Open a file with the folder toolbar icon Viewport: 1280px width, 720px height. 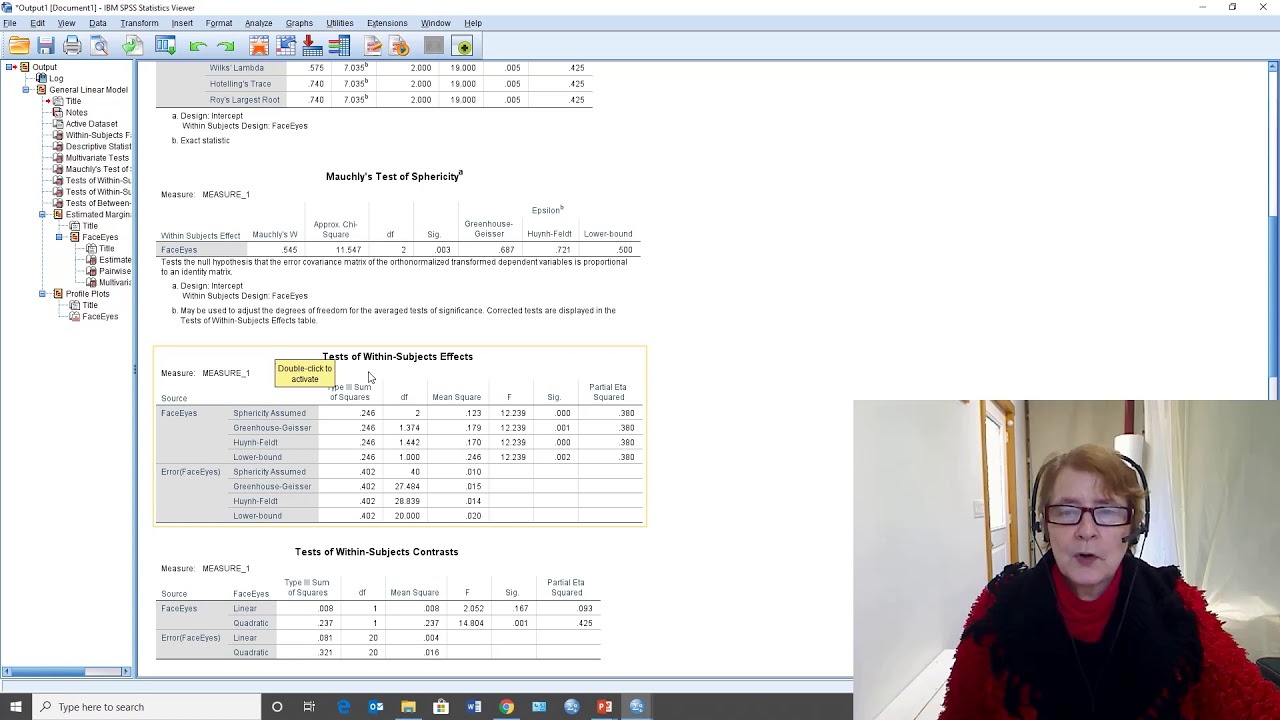(19, 46)
